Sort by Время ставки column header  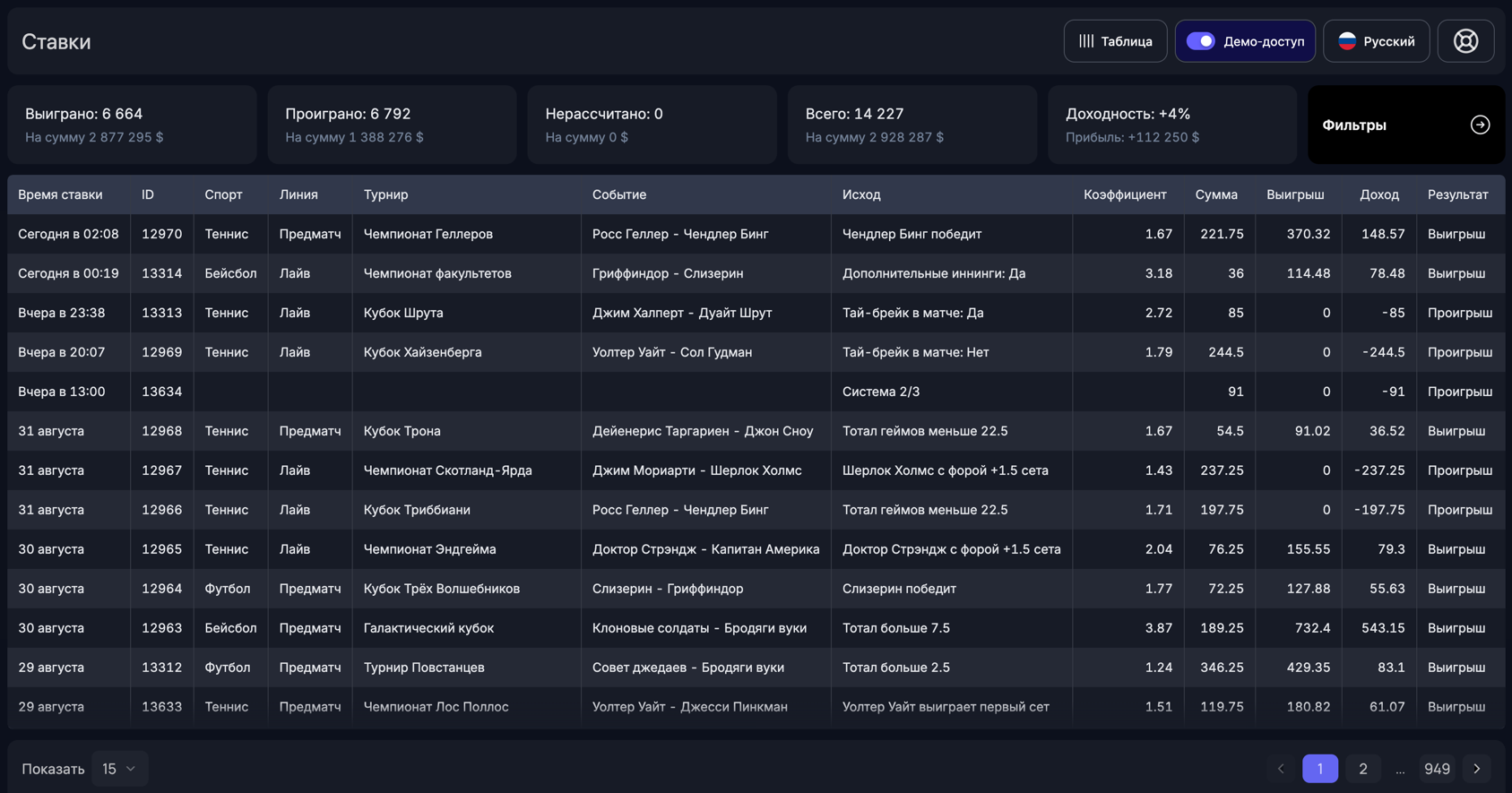[60, 194]
